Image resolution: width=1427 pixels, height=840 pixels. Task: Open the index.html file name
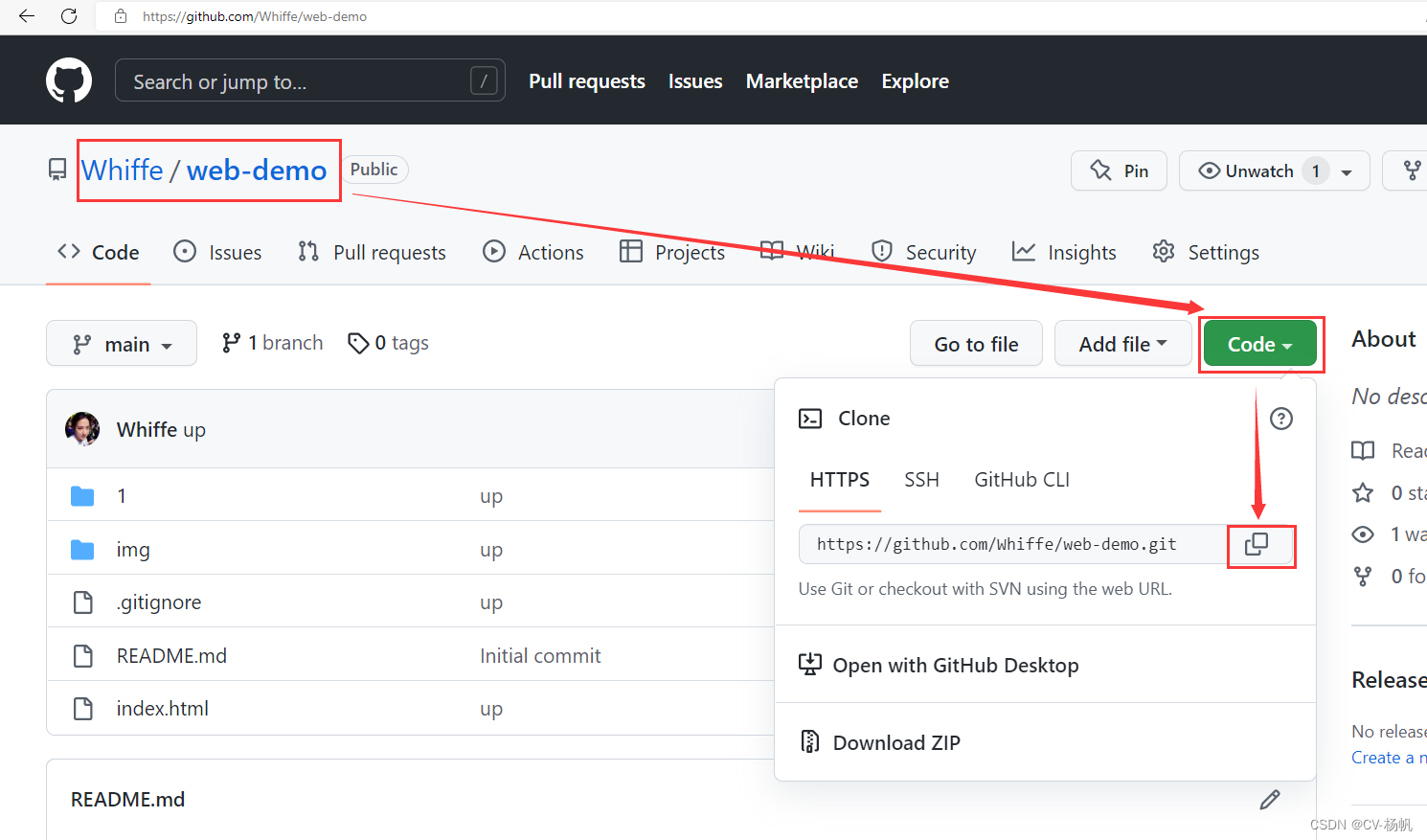tap(163, 709)
